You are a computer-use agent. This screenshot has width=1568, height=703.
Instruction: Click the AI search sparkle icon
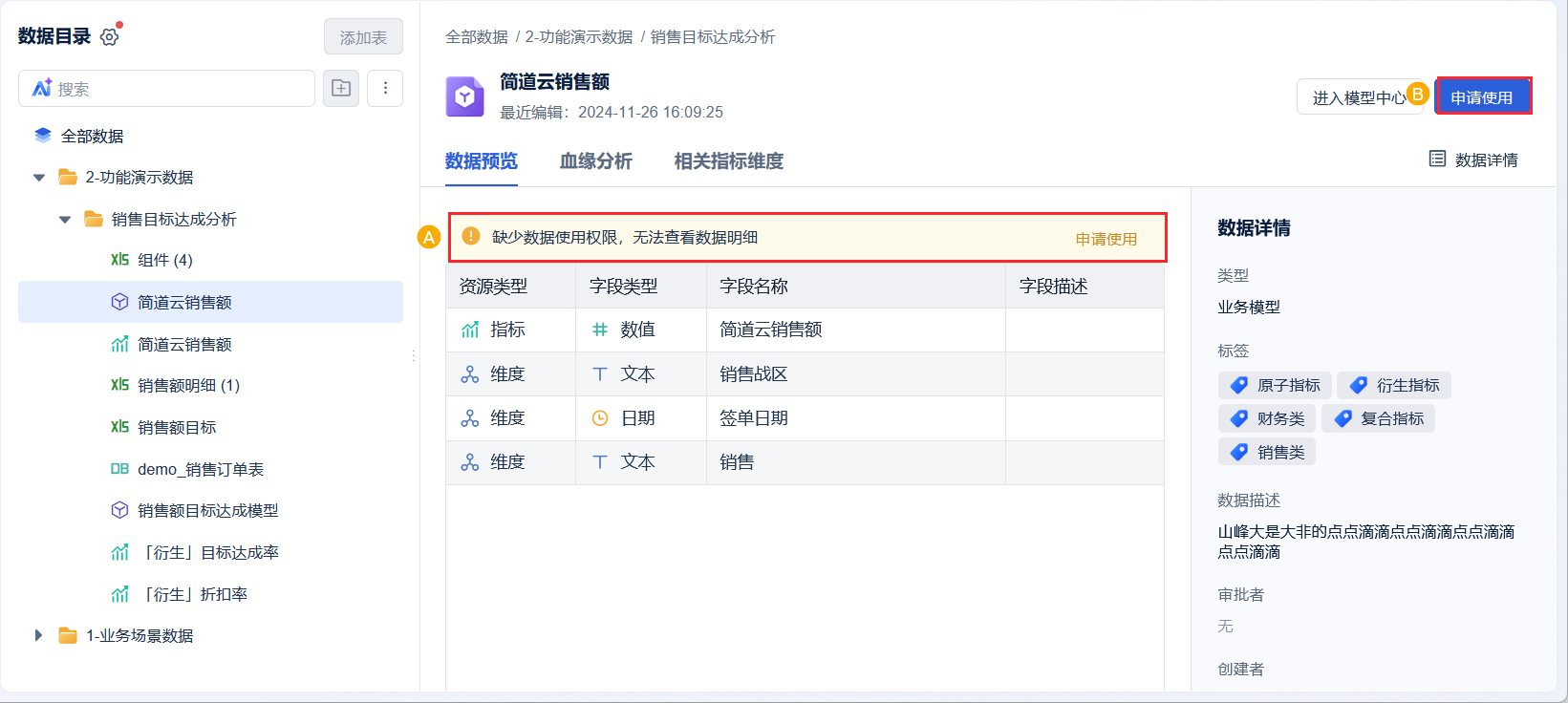pos(41,88)
